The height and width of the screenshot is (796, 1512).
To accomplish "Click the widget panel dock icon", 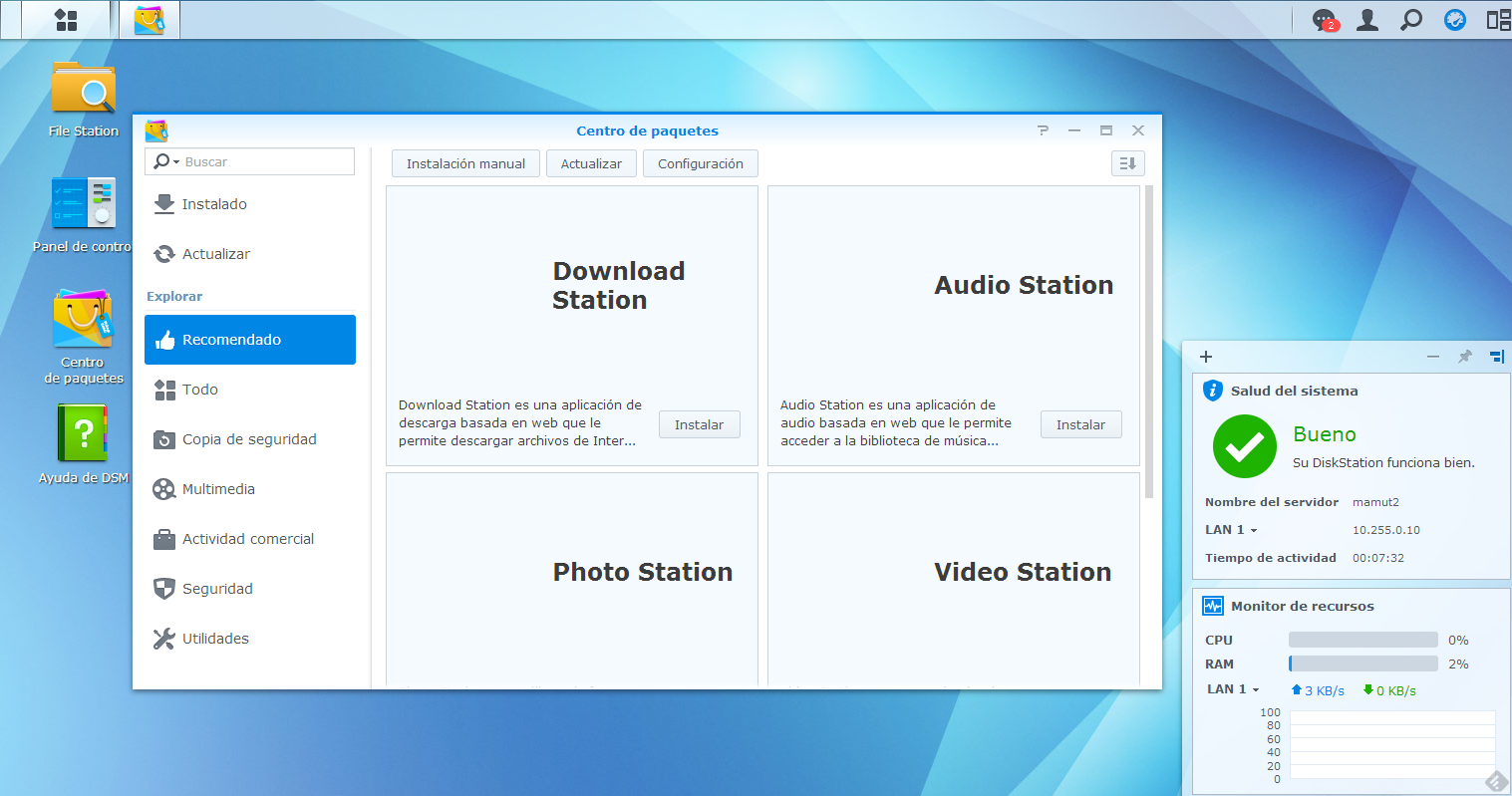I will point(1496,357).
